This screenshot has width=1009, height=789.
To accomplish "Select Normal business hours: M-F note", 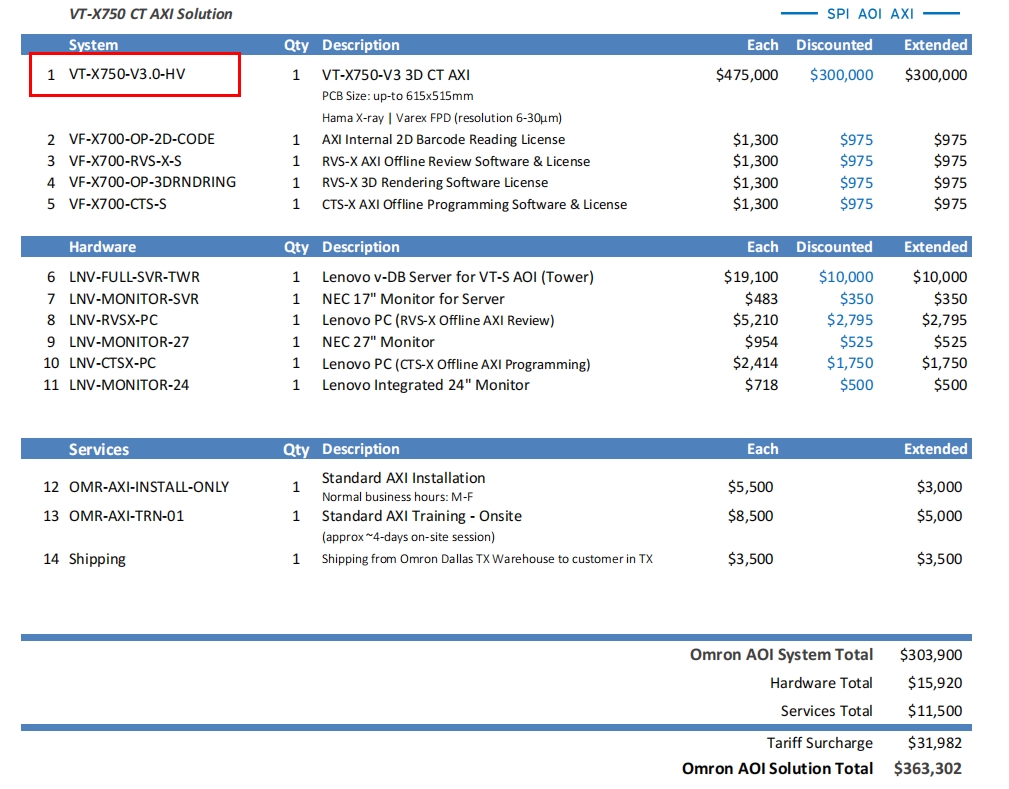I will point(397,497).
